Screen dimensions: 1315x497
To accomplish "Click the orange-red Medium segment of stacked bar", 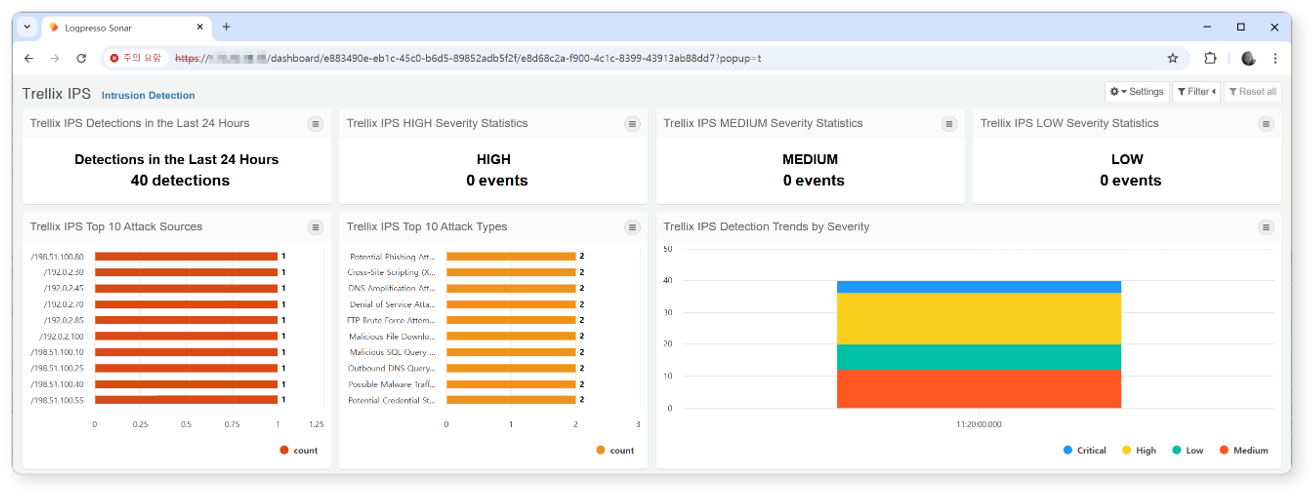I will click(x=979, y=389).
